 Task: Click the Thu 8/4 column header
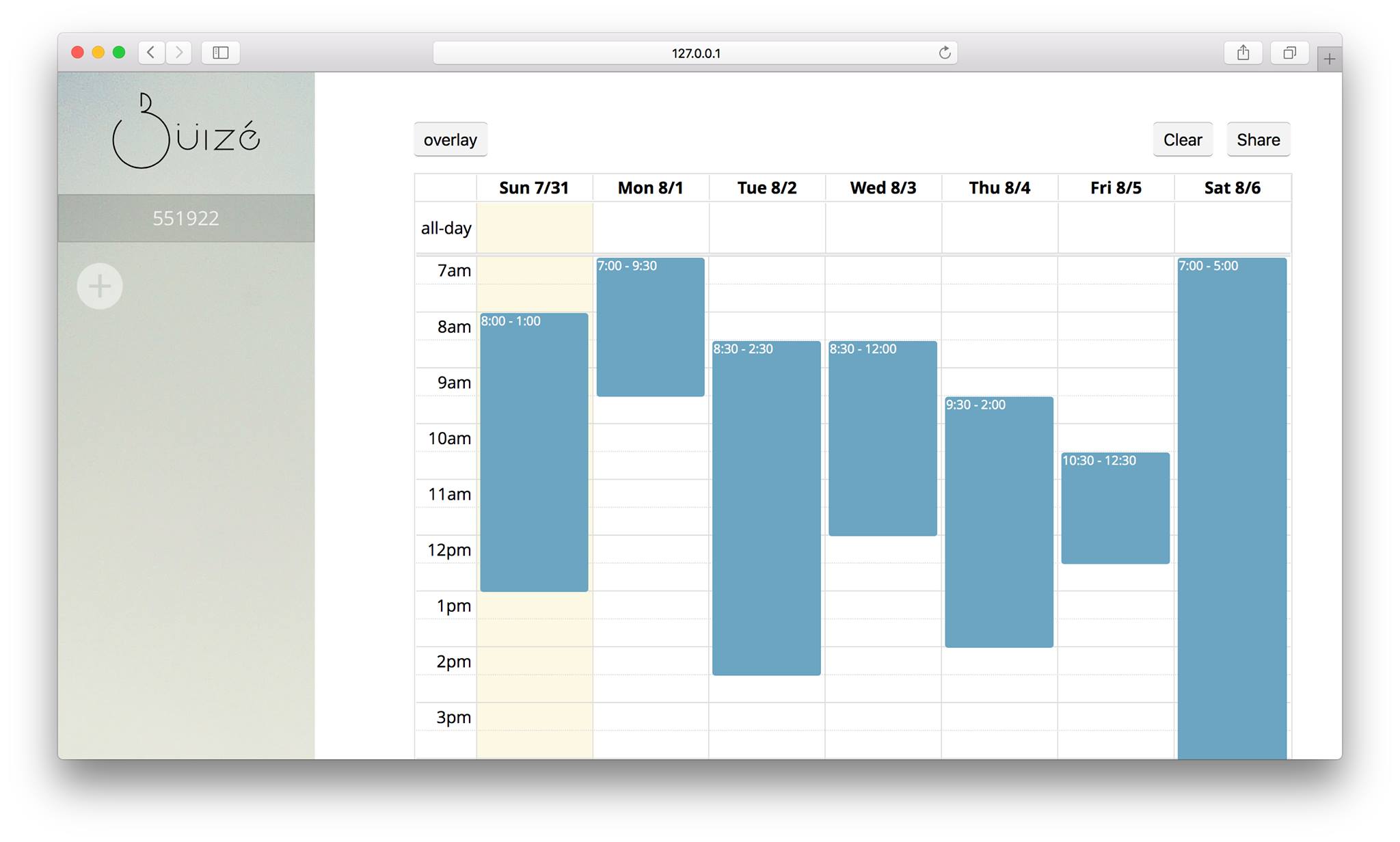(999, 188)
